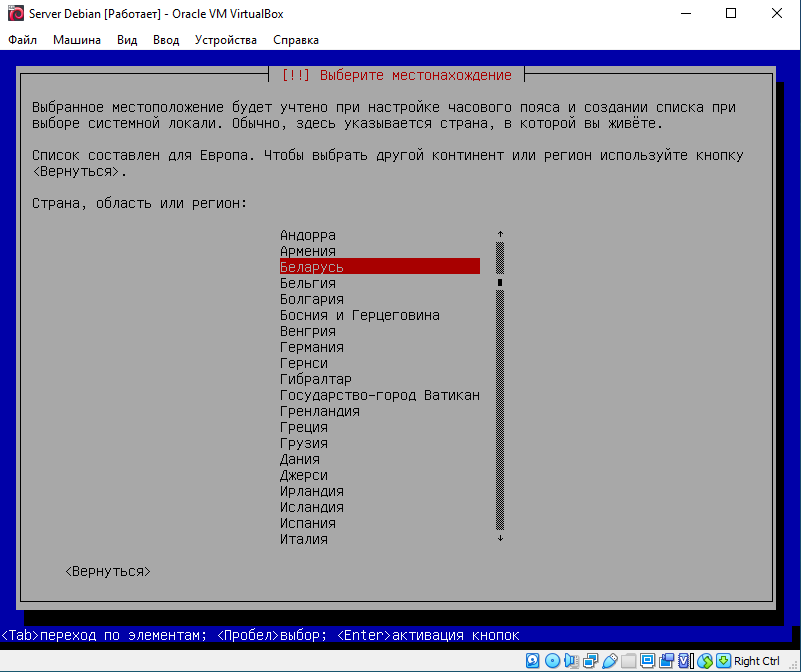Click the hard disk activity status icon
The image size is (801, 672).
pyautogui.click(x=532, y=661)
